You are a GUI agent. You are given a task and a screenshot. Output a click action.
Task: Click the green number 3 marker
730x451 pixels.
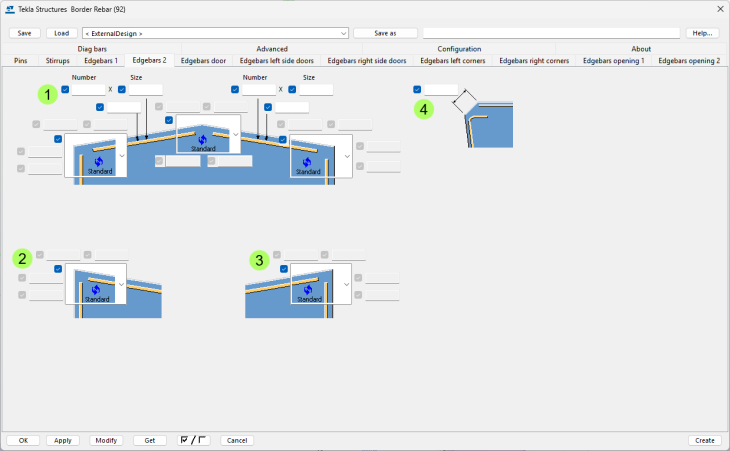click(x=260, y=260)
